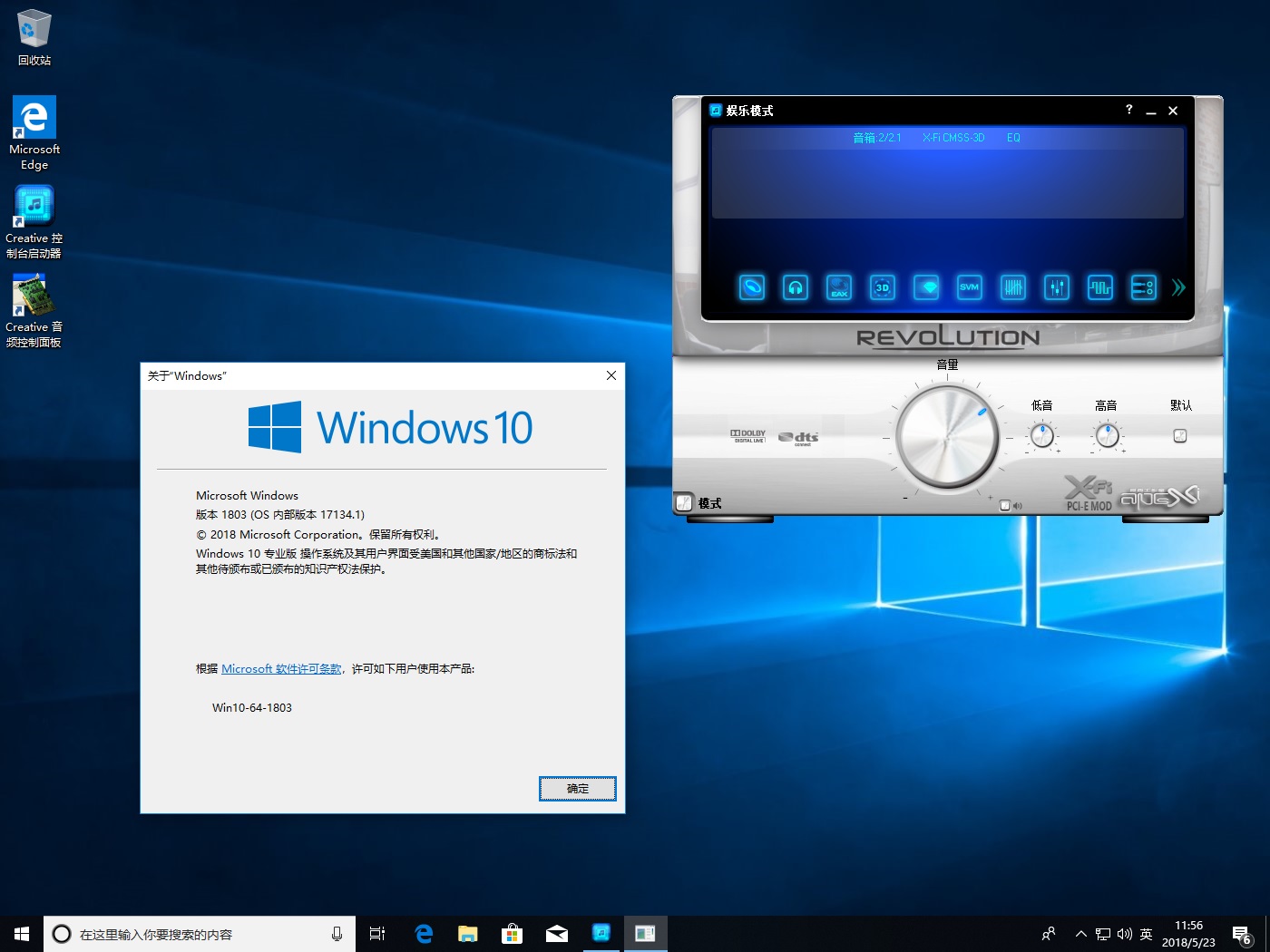Open the Action Center notifications icon
This screenshot has width=1270, height=952.
[x=1242, y=934]
